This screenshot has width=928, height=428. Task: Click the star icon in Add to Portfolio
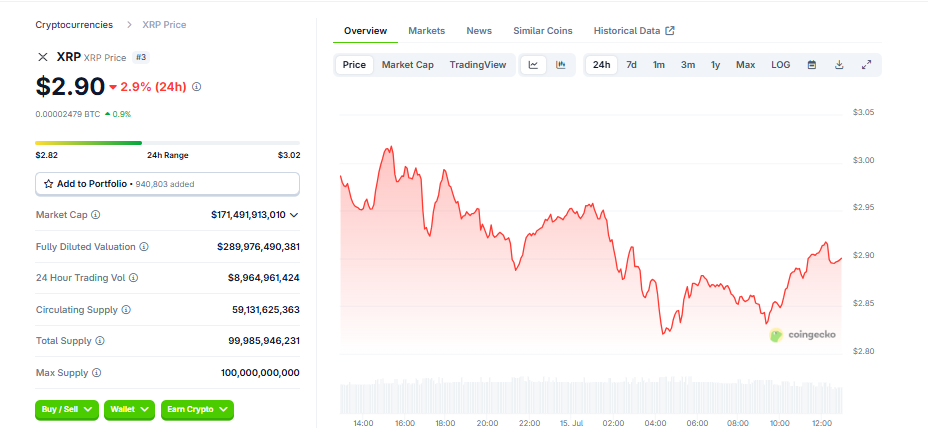(49, 184)
